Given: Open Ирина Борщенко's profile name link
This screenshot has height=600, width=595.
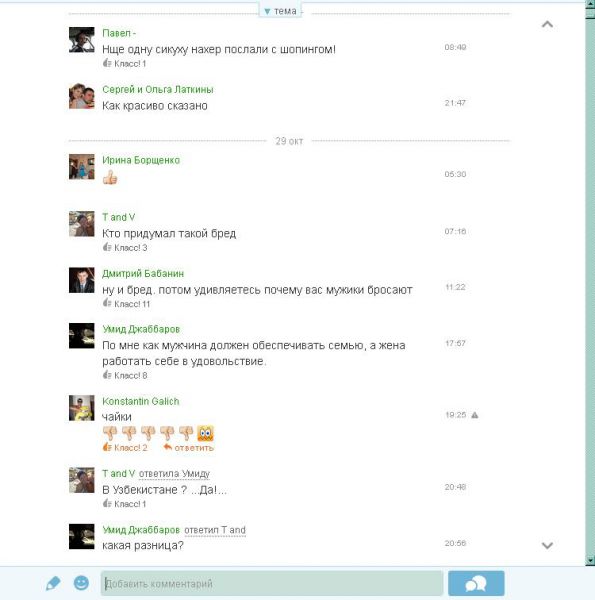Looking at the screenshot, I should [x=141, y=160].
